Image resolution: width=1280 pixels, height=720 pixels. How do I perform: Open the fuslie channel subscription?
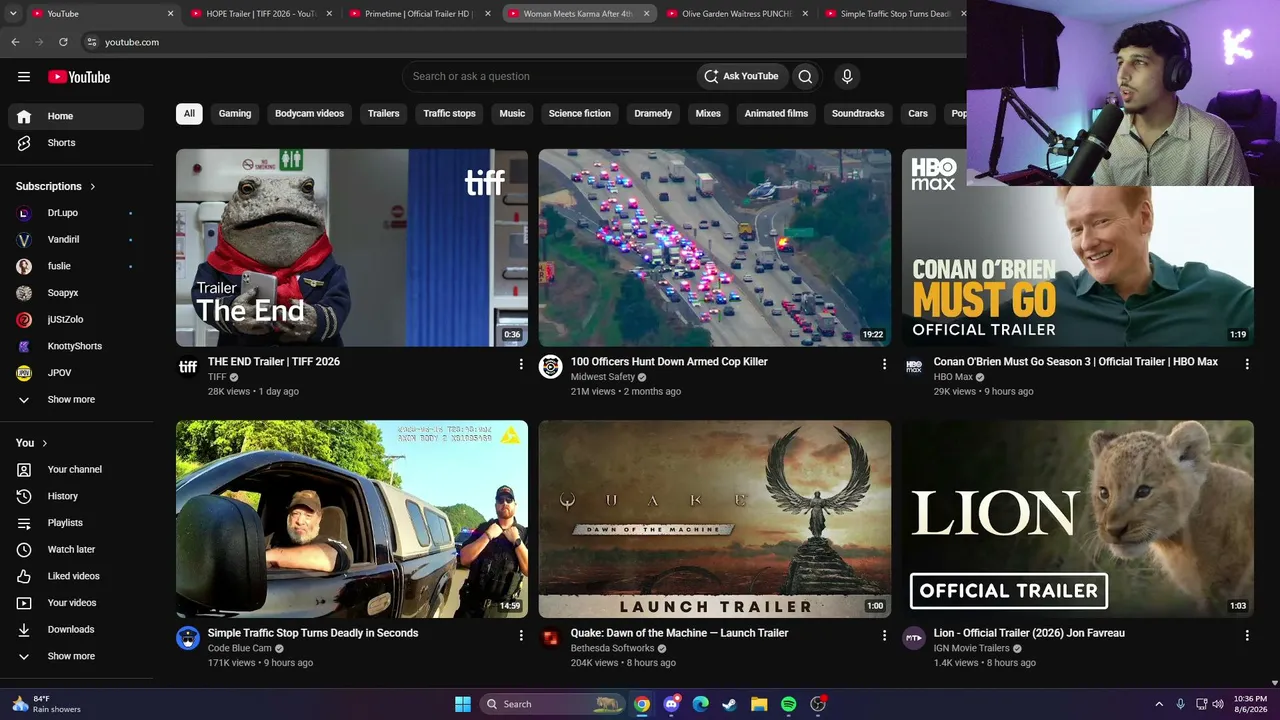(76, 266)
